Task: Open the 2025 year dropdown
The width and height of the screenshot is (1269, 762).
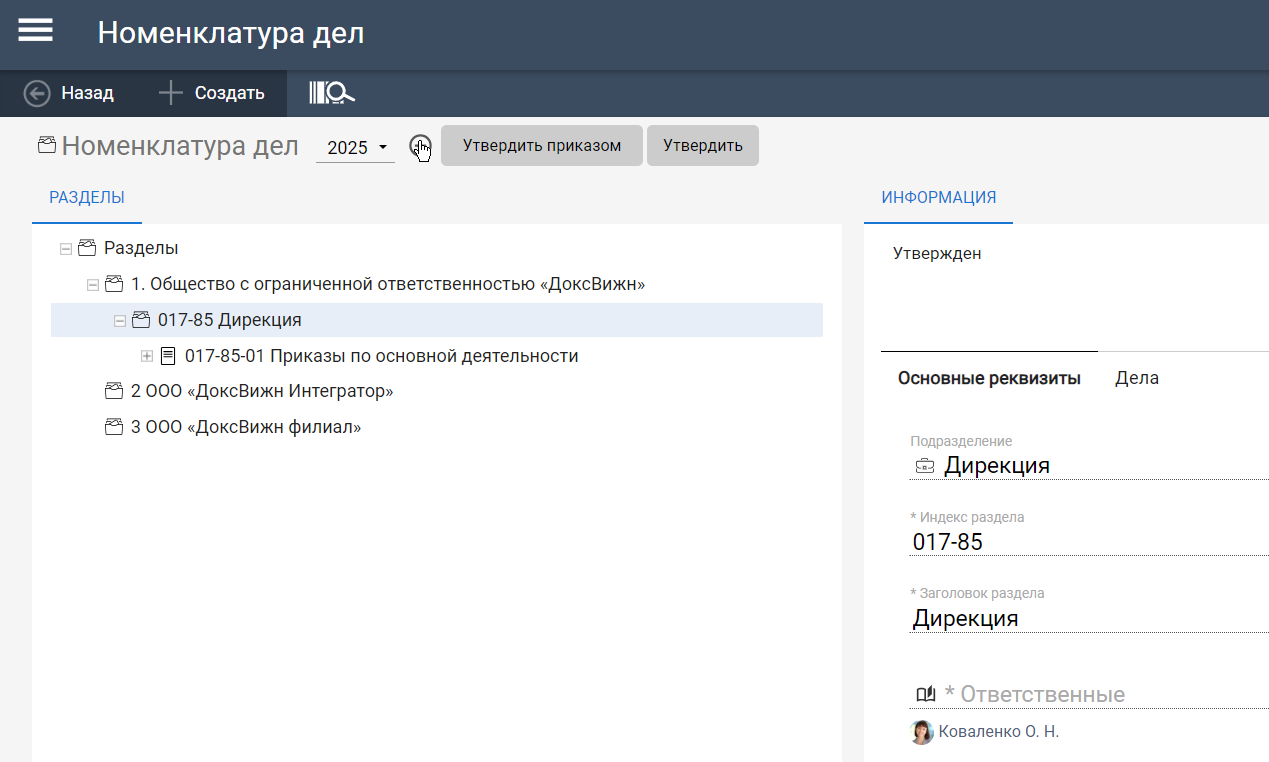Action: (355, 147)
